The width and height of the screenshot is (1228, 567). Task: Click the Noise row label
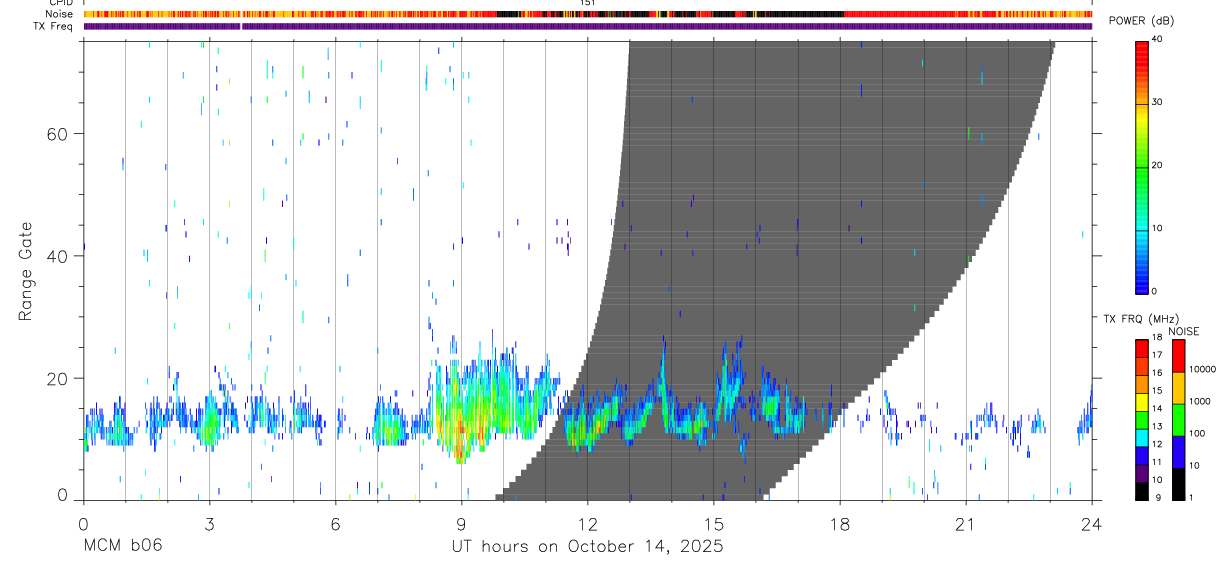tap(60, 14)
